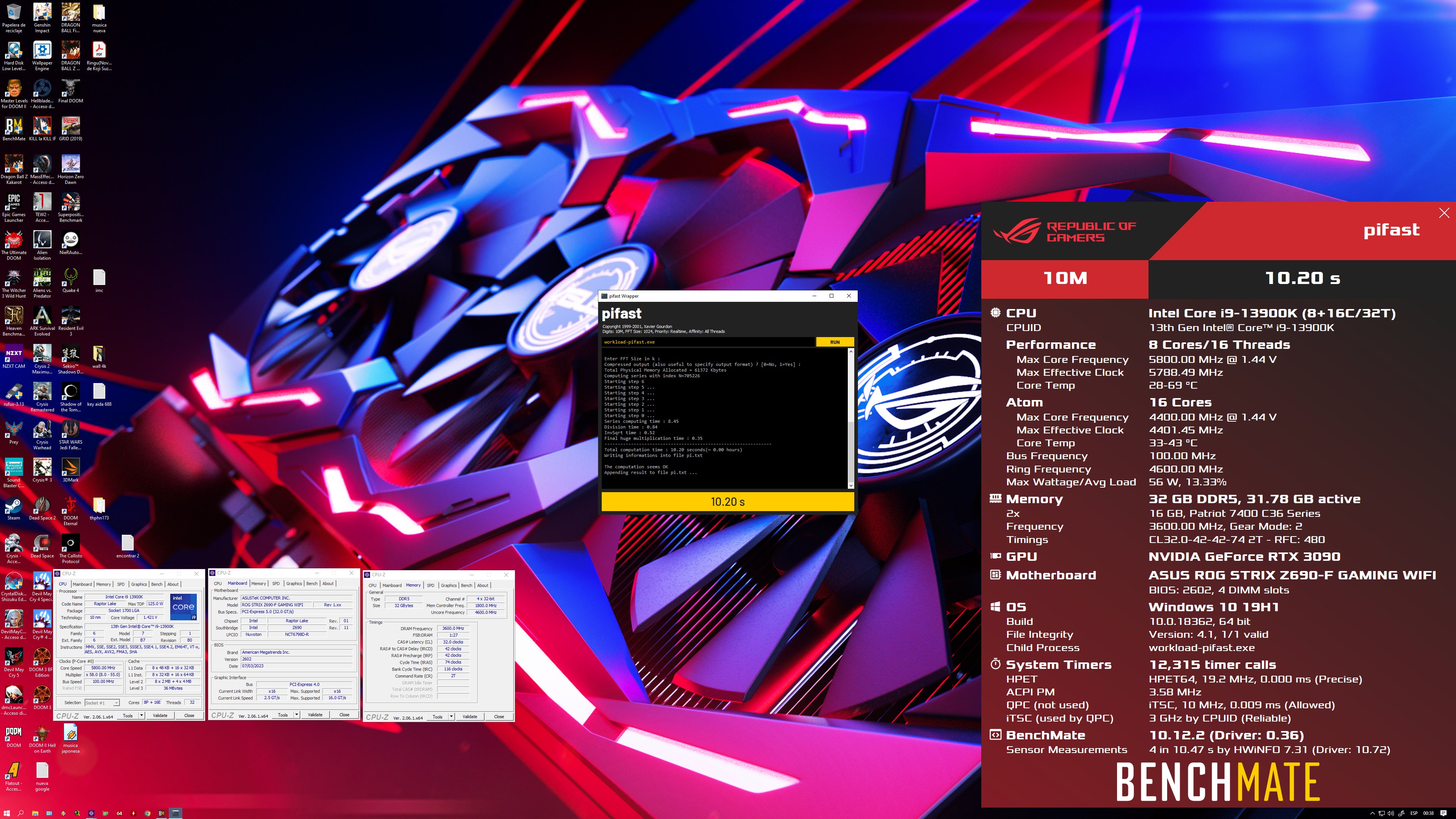Open About tab in Memory CPU-Z window
This screenshot has height=819, width=1456.
(483, 585)
